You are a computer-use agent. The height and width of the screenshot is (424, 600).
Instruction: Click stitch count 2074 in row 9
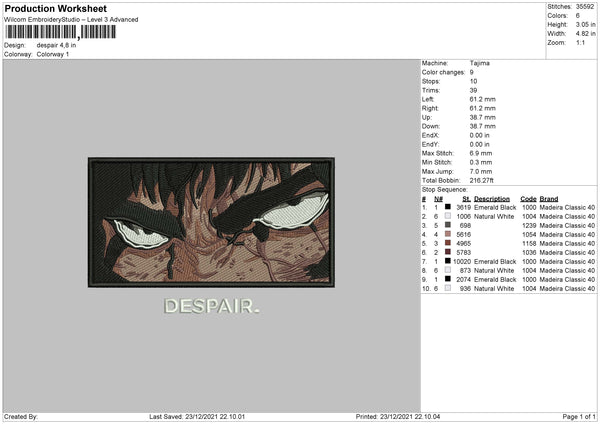(464, 280)
